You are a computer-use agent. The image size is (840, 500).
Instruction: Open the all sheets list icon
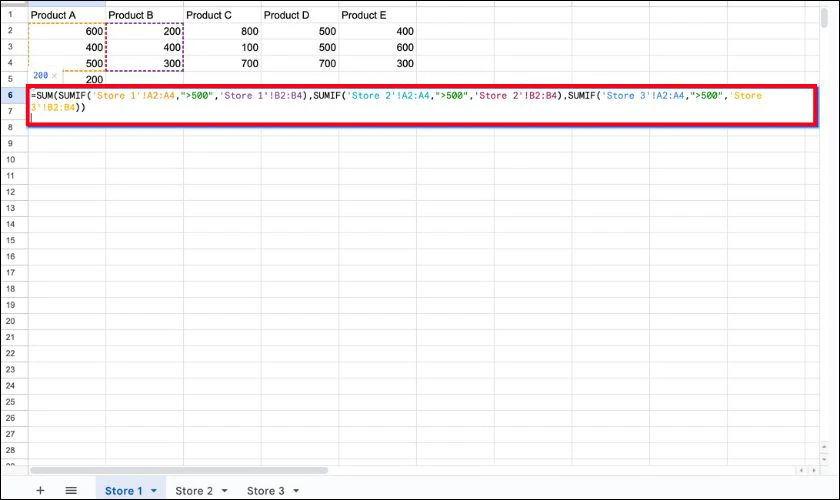(x=71, y=490)
